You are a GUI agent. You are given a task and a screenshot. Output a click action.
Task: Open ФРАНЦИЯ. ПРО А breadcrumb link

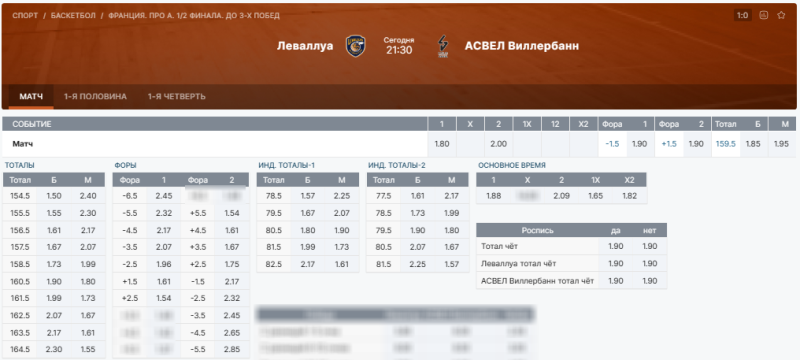tap(194, 16)
